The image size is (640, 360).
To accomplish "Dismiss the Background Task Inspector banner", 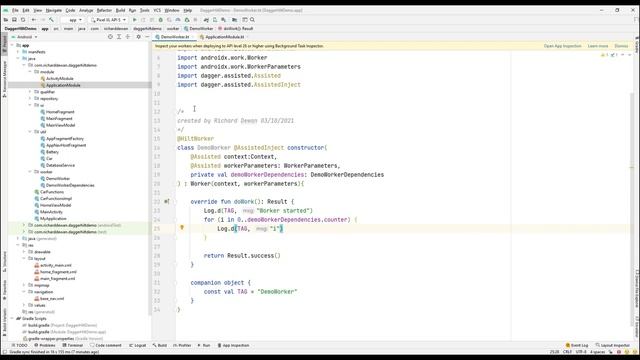I will pos(621,46).
